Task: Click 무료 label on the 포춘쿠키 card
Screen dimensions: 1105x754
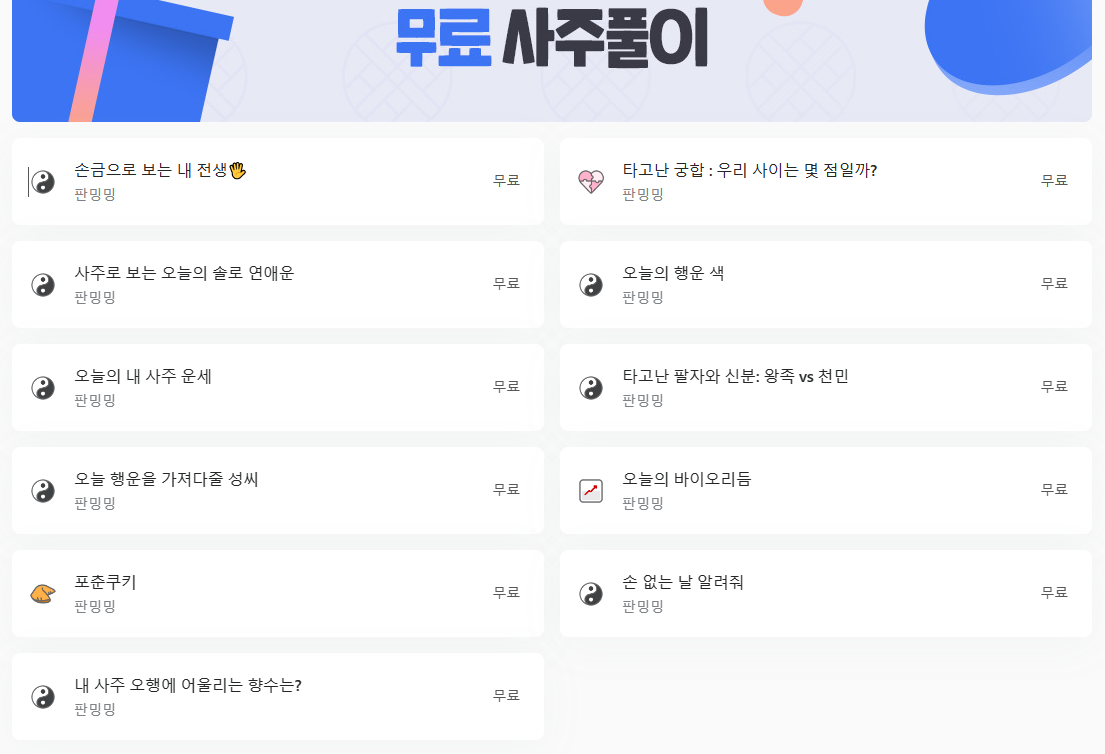Action: coord(505,592)
